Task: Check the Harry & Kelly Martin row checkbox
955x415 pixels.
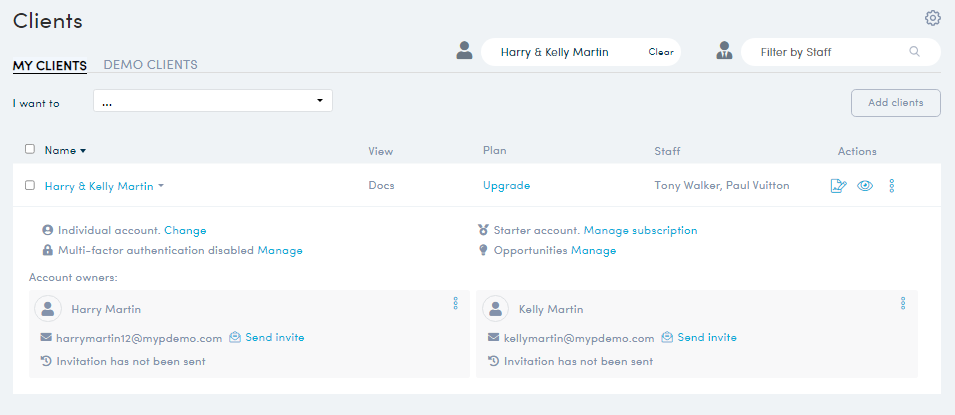Action: pyautogui.click(x=30, y=185)
